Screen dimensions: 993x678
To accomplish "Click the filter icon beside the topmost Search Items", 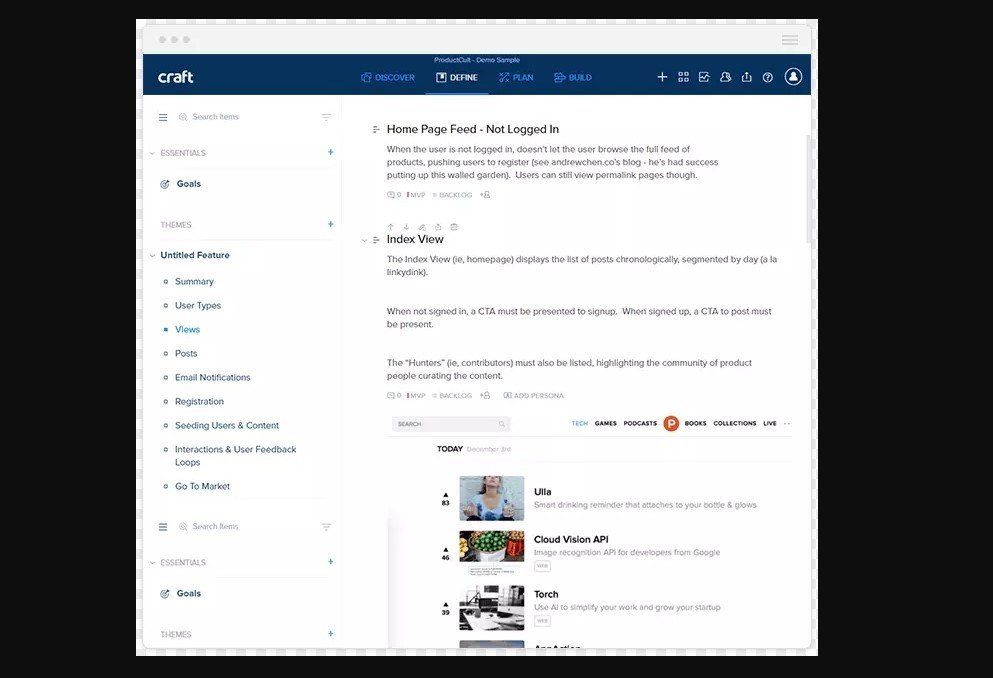I will 326,118.
